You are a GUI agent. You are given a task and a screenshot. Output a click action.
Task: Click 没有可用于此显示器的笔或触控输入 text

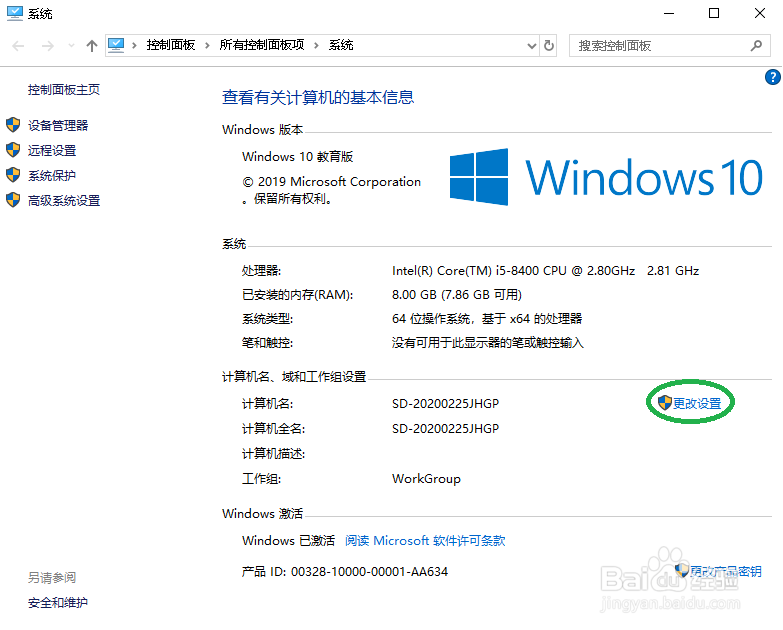coord(487,342)
